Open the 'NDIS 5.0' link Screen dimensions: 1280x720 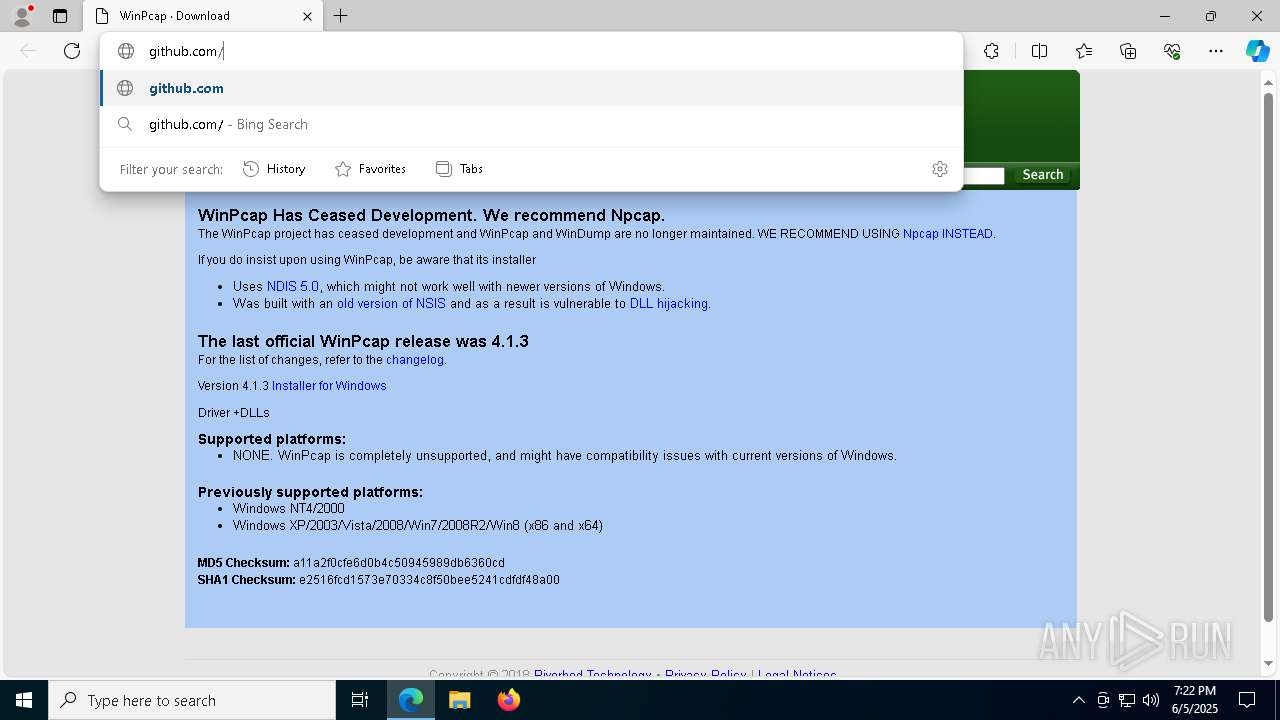pos(293,286)
